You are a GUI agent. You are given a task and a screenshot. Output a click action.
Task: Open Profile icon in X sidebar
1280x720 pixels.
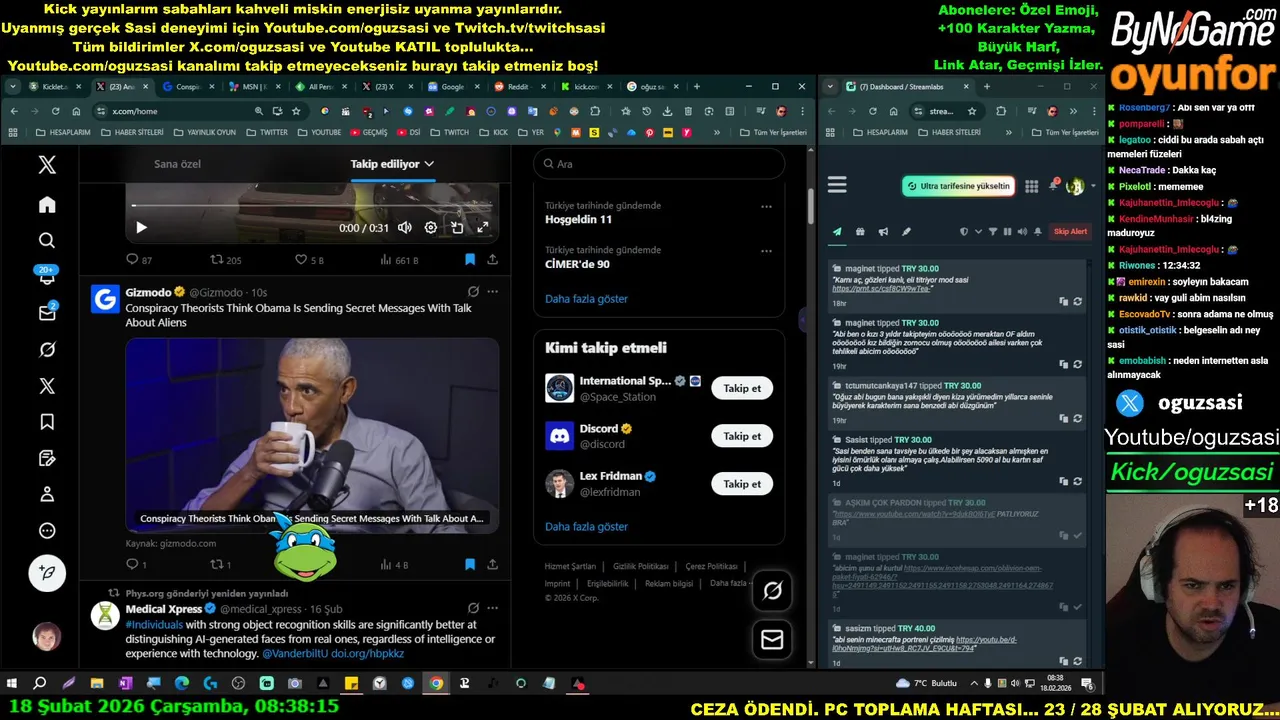pos(47,494)
